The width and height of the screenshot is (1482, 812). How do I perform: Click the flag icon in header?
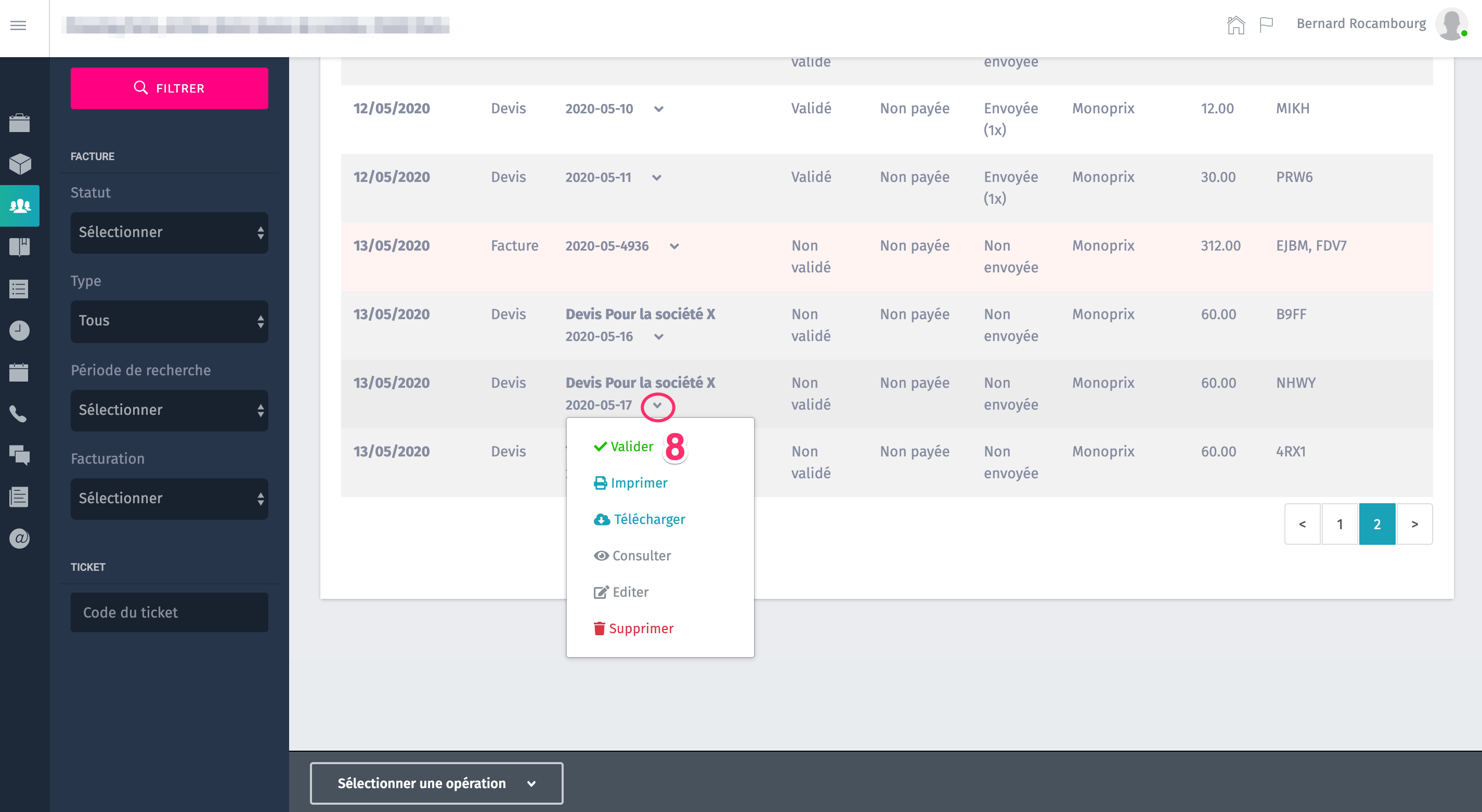[1266, 25]
